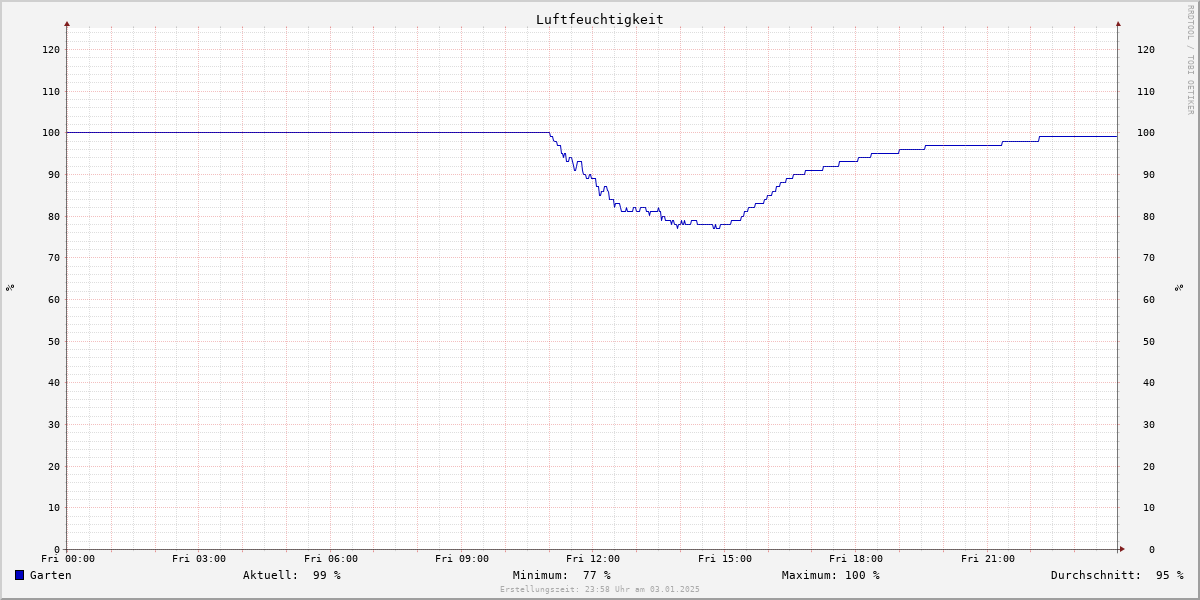Click the 20 label on the right axis
Image resolution: width=1200 pixels, height=600 pixels.
(x=1149, y=466)
